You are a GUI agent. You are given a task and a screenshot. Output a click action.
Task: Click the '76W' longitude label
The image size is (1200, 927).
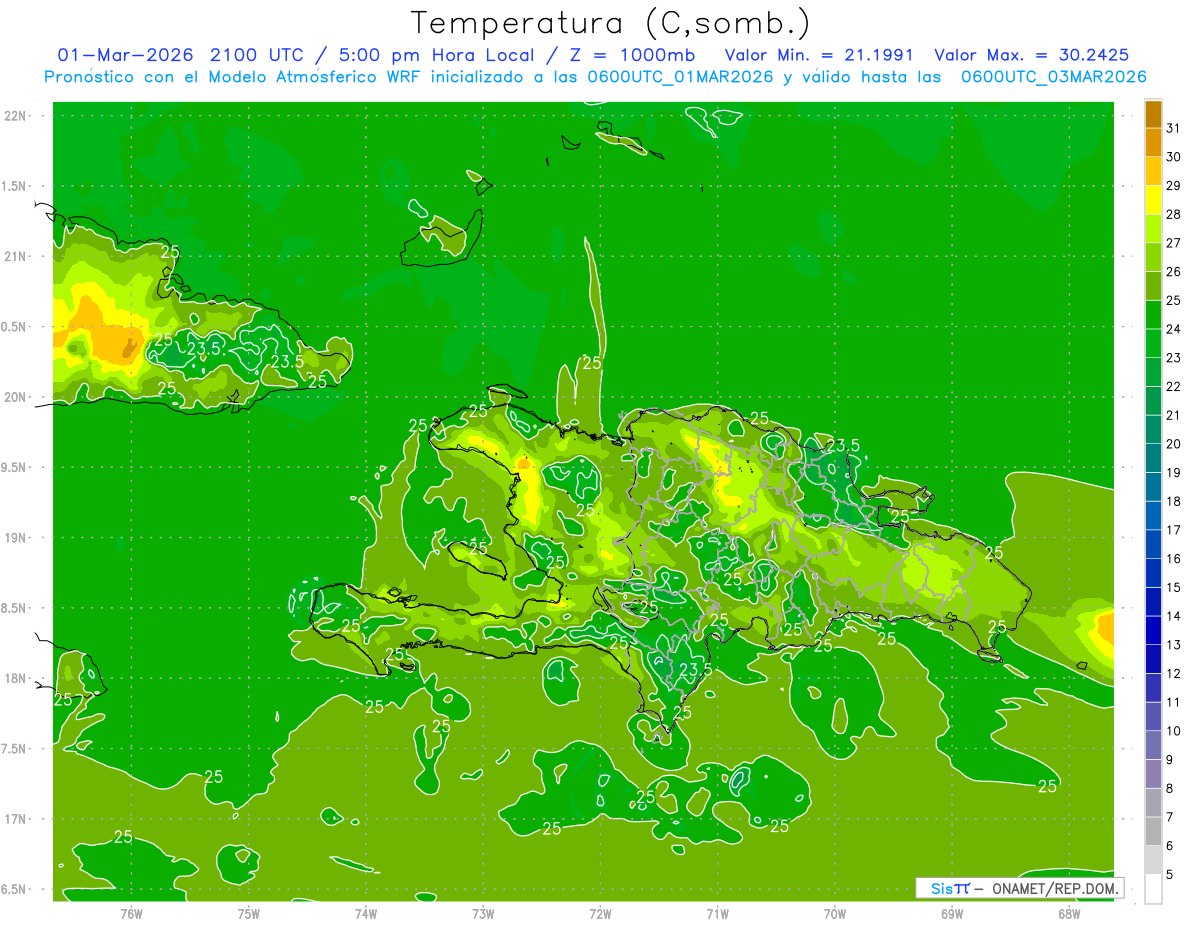tap(131, 913)
